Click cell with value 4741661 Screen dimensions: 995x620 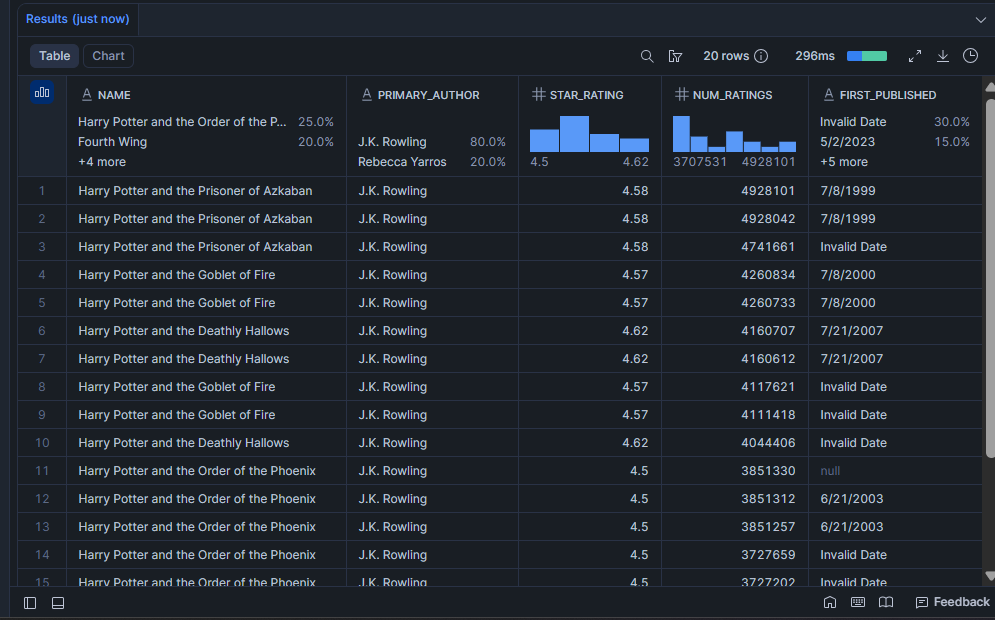click(x=735, y=247)
